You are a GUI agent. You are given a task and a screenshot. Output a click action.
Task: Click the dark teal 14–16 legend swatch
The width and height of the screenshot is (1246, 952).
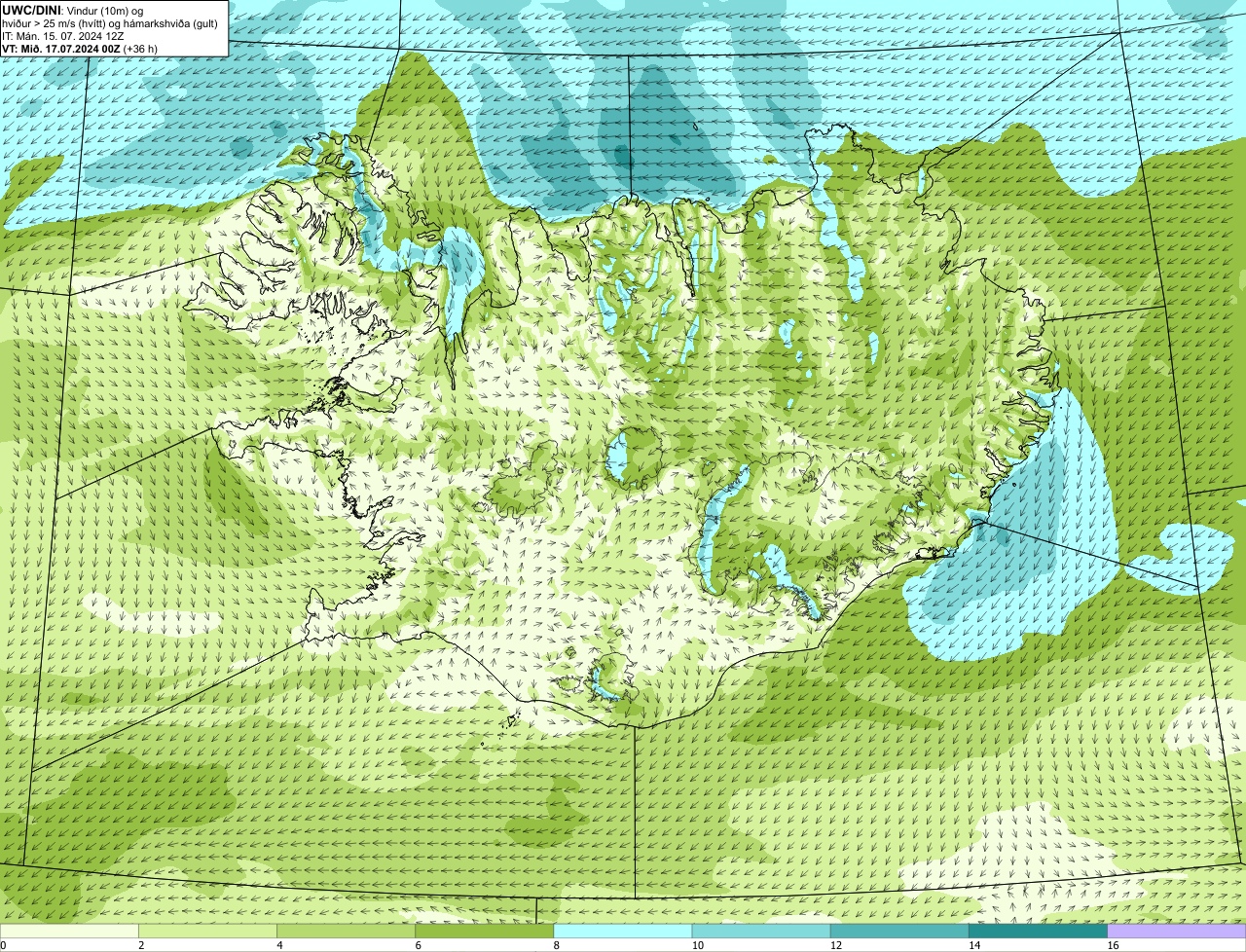tap(1038, 931)
